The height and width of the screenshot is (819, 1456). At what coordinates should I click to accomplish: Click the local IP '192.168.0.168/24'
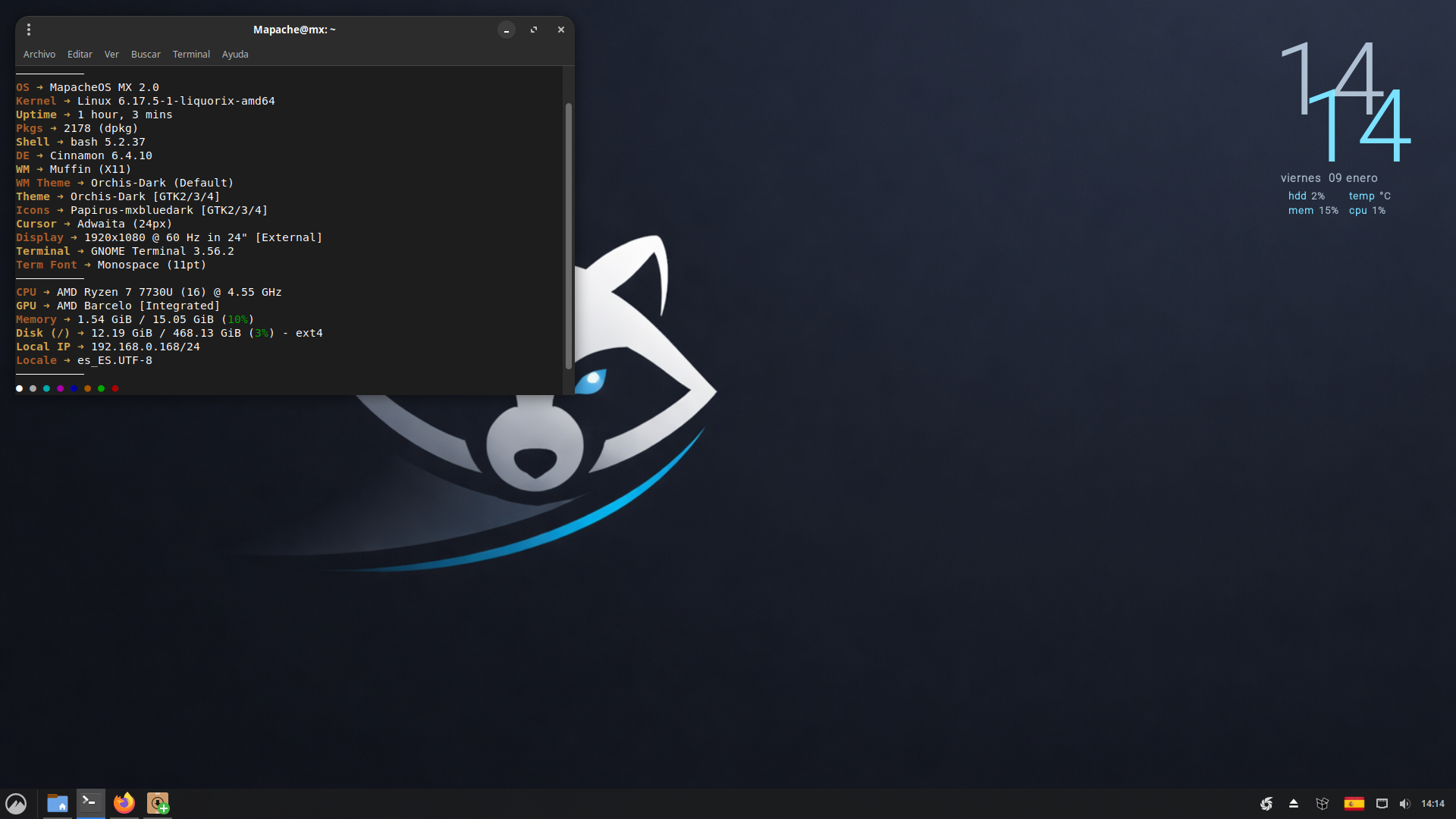coord(146,347)
